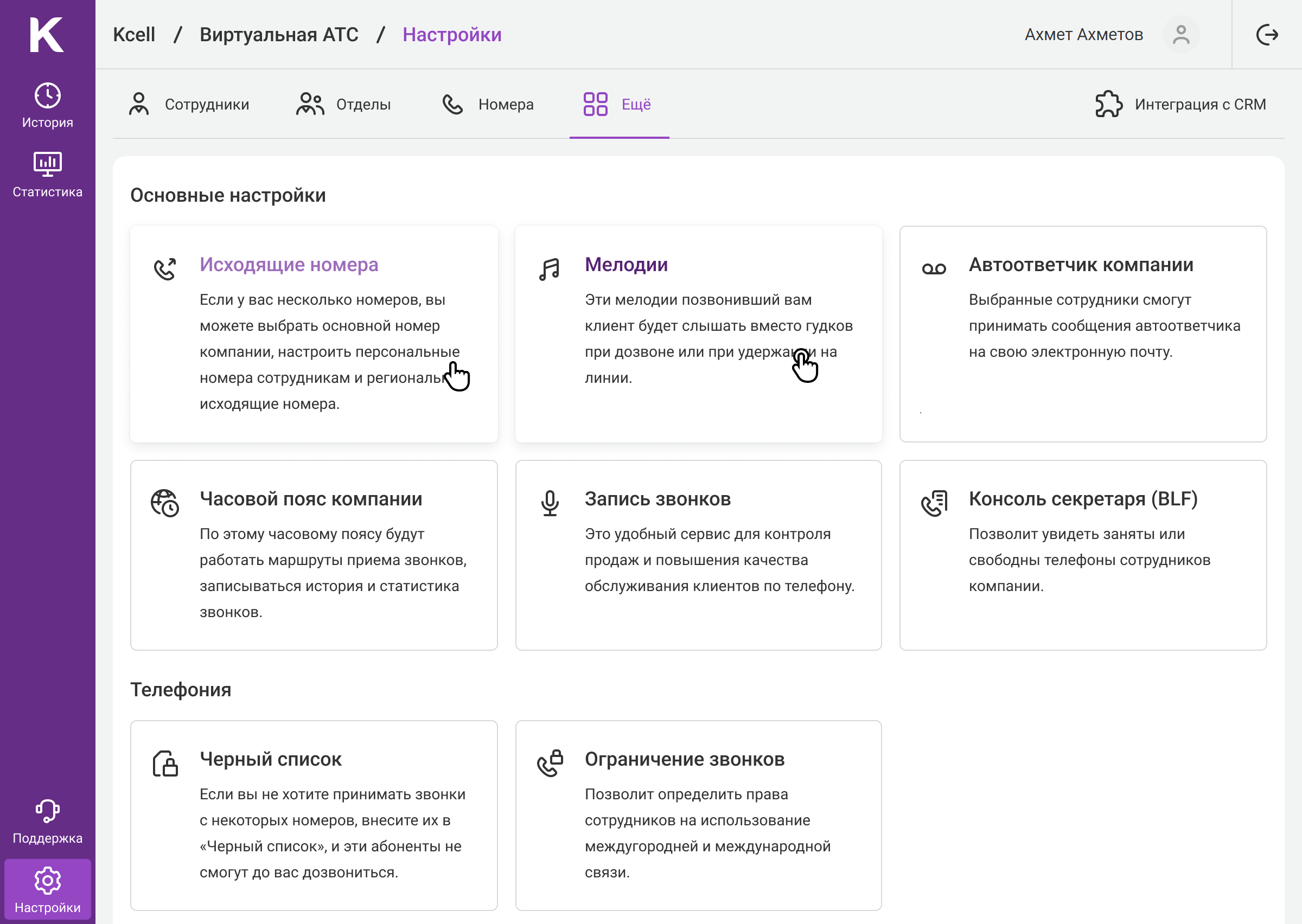
Task: Click the Отделы group icon
Action: coord(310,104)
